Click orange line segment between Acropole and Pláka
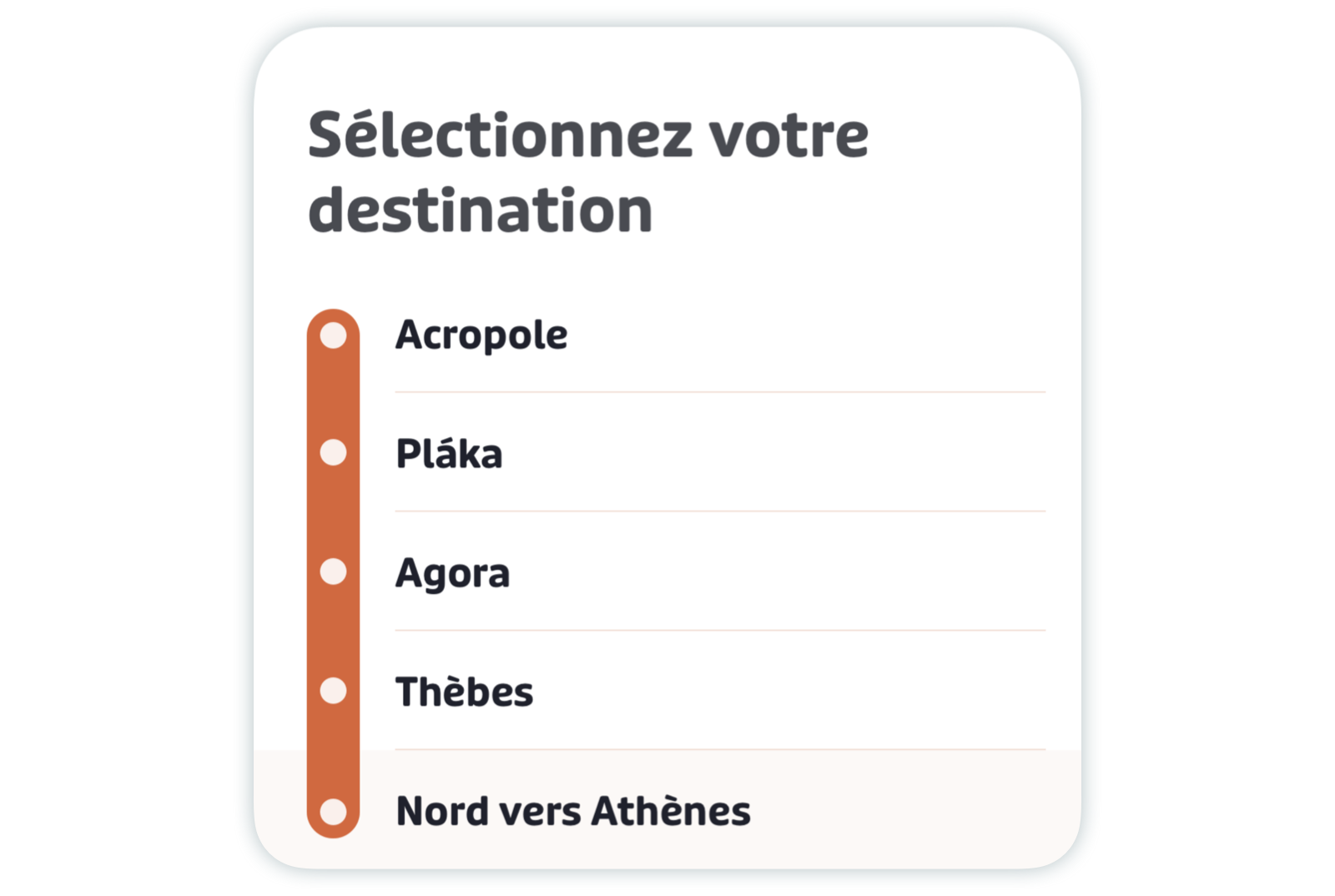Screen dimensions: 1335x896 pyautogui.click(x=334, y=394)
